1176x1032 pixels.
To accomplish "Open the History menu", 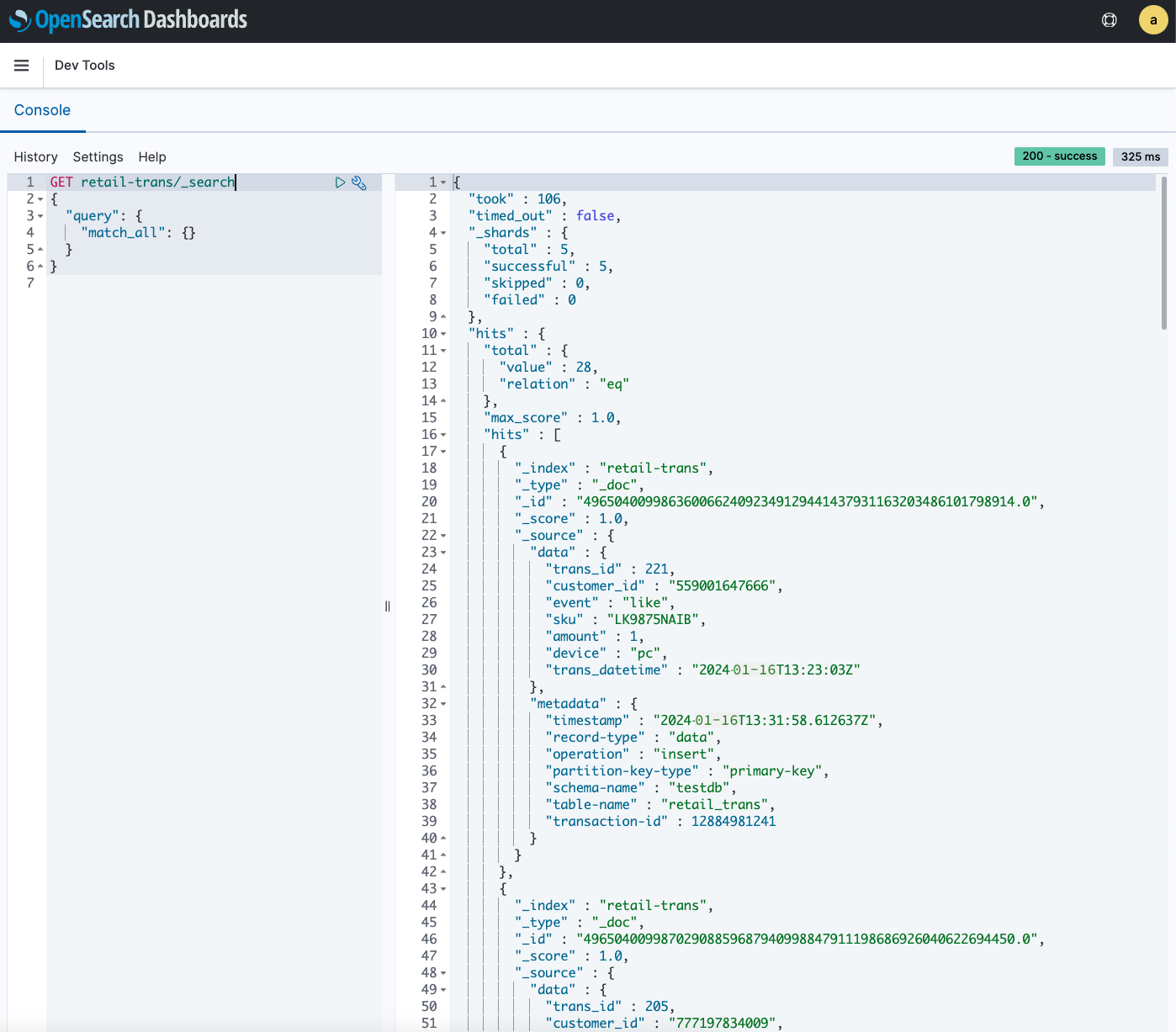I will click(x=35, y=157).
